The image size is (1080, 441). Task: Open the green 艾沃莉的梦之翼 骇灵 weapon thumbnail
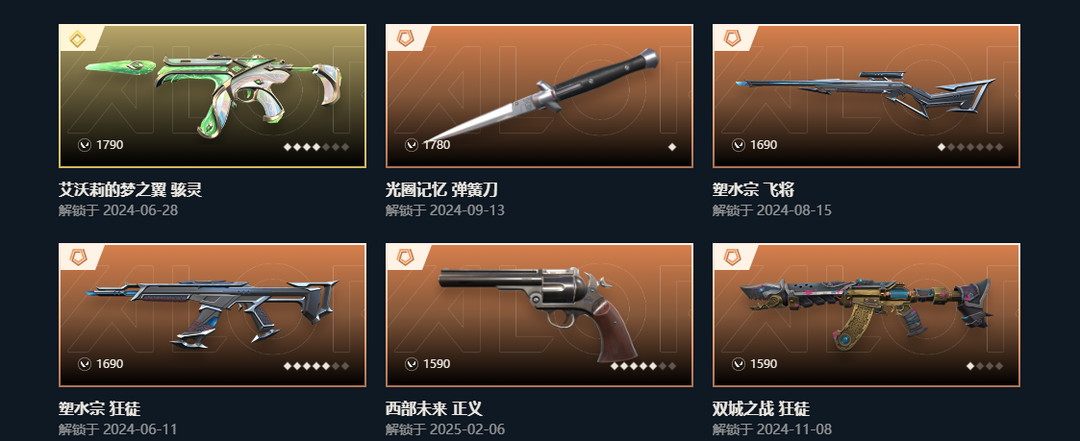pos(212,96)
